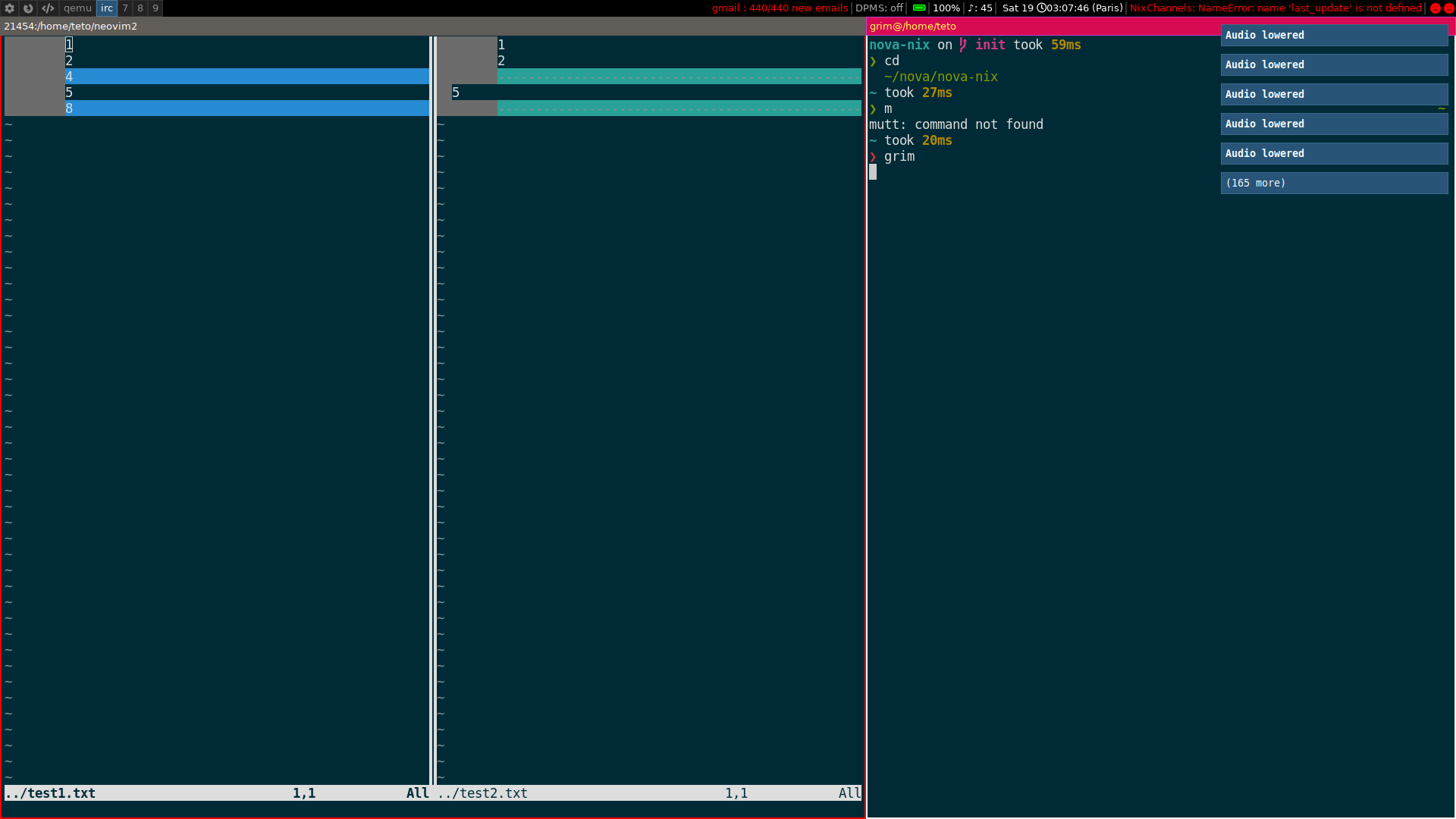Viewport: 1456px width, 819px height.
Task: Click the clock icon beside the Paris time
Action: coord(1040,8)
